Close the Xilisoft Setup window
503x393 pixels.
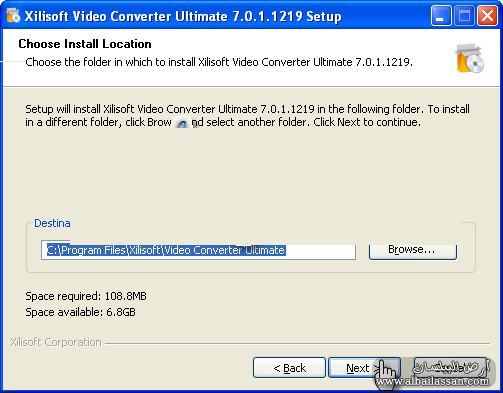(487, 16)
